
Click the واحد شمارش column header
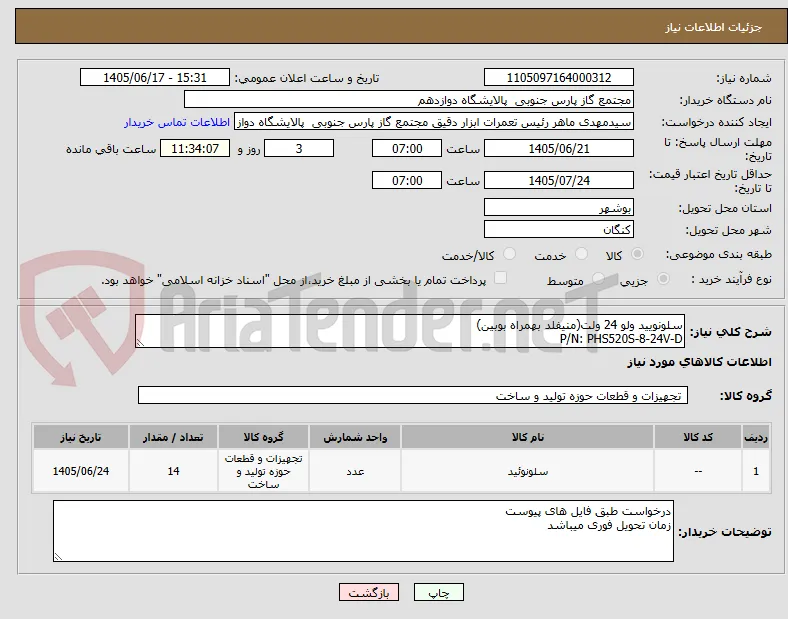tap(355, 437)
